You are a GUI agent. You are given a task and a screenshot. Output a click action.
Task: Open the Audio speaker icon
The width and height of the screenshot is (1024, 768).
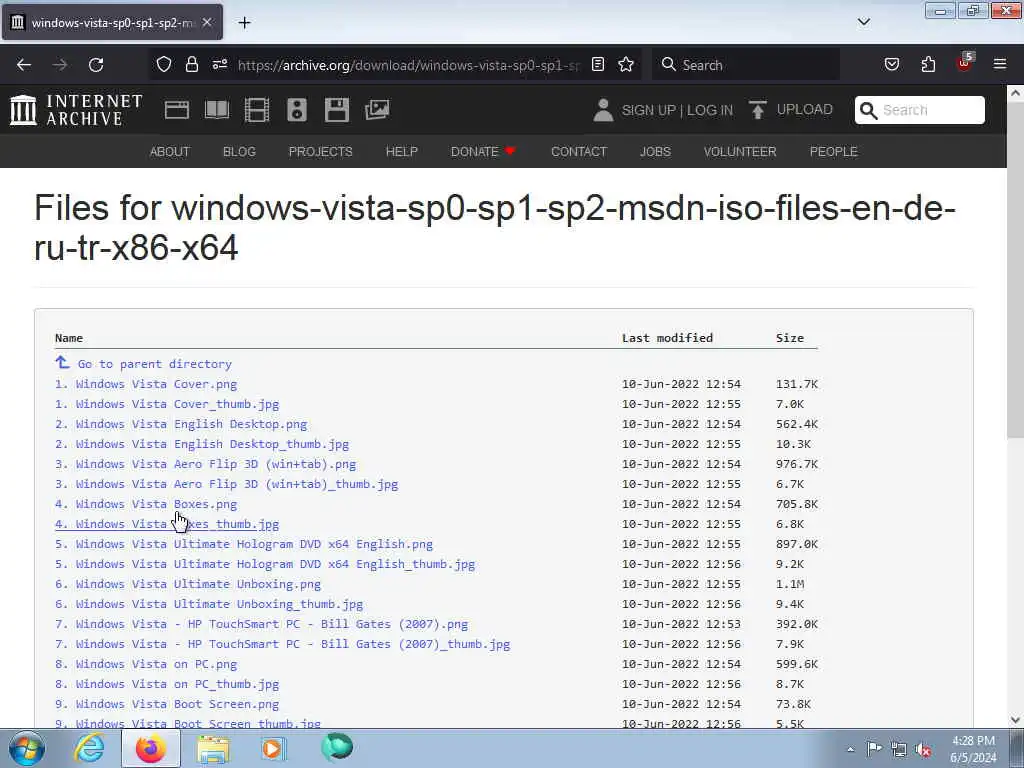(x=296, y=110)
